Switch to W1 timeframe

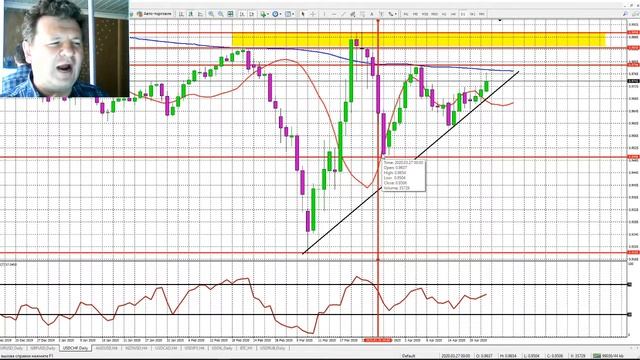point(473,14)
